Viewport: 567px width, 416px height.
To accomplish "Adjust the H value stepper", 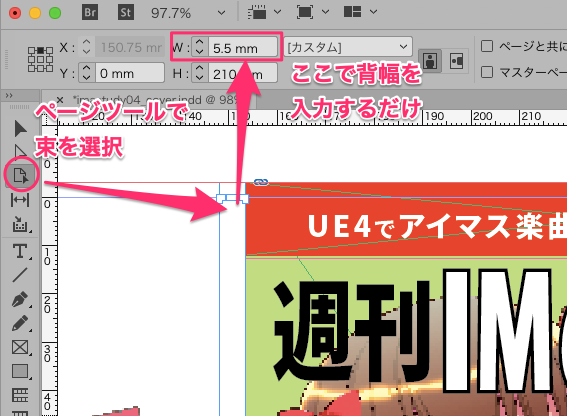I will tap(200, 74).
